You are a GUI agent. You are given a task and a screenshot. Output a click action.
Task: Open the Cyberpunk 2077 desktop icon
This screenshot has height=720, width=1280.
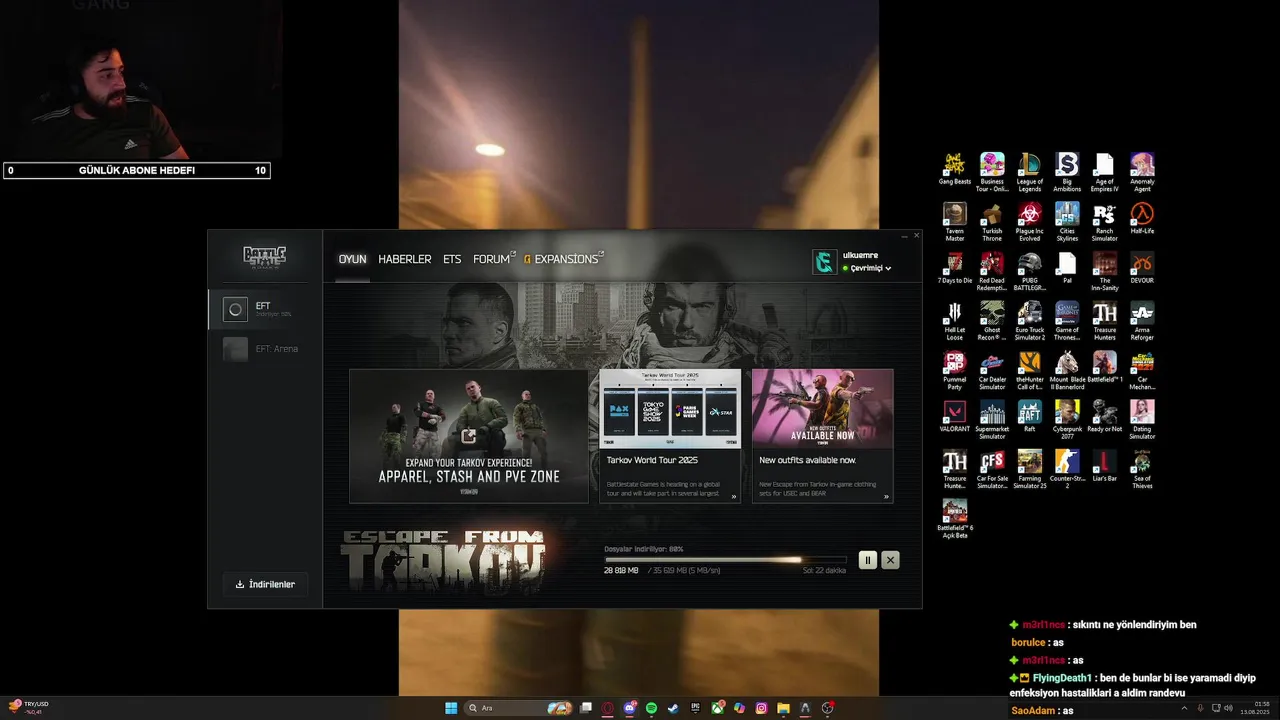pyautogui.click(x=1067, y=420)
